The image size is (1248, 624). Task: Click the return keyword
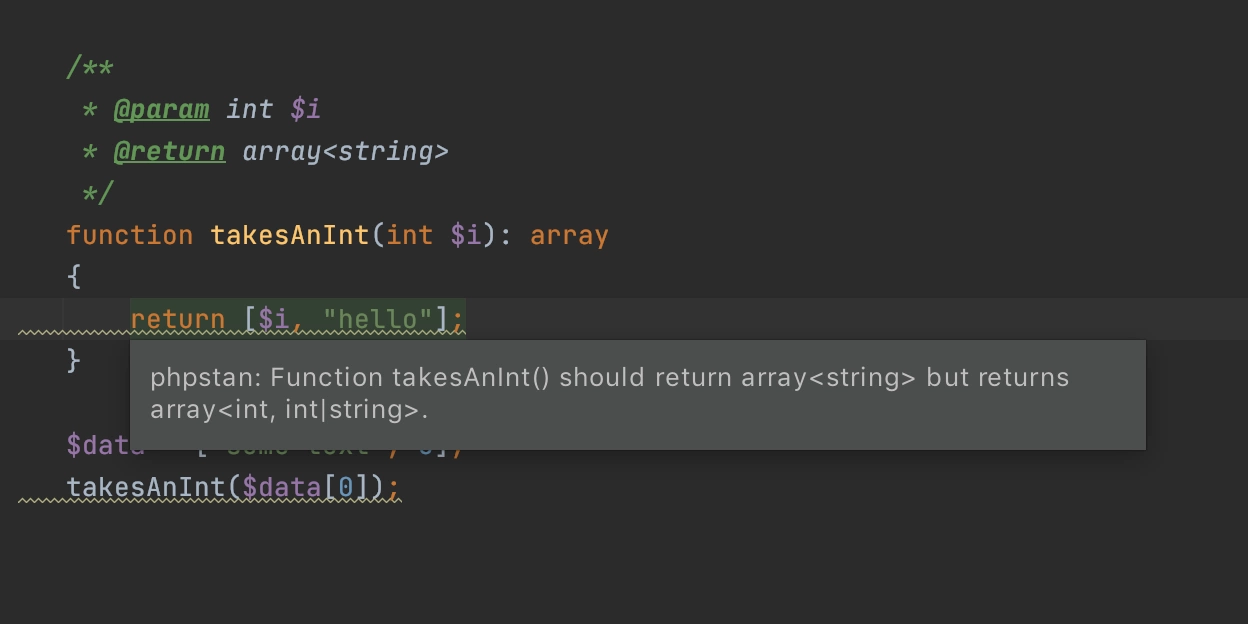tap(177, 320)
